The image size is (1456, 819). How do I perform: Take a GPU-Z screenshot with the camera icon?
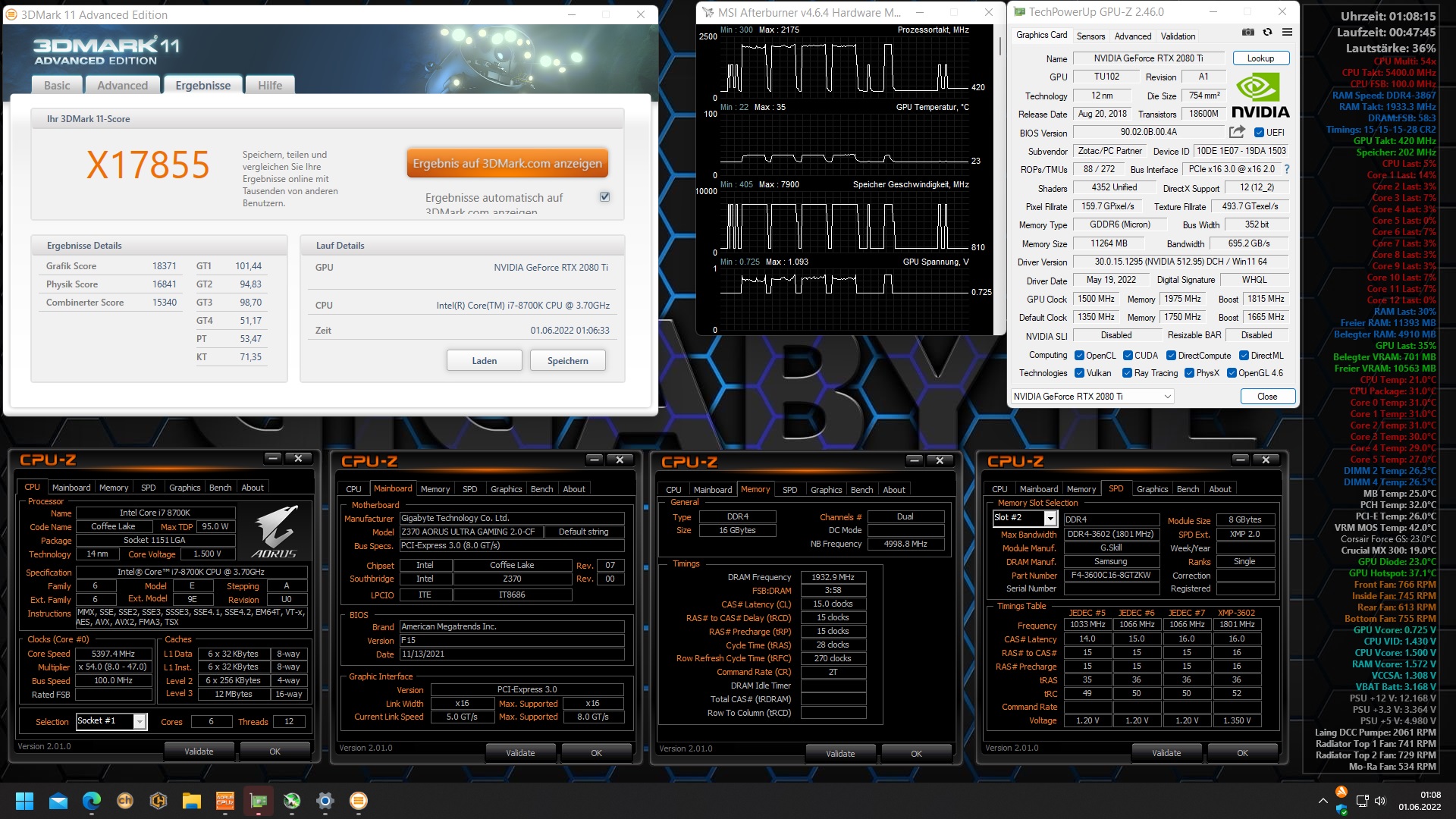tap(1247, 33)
